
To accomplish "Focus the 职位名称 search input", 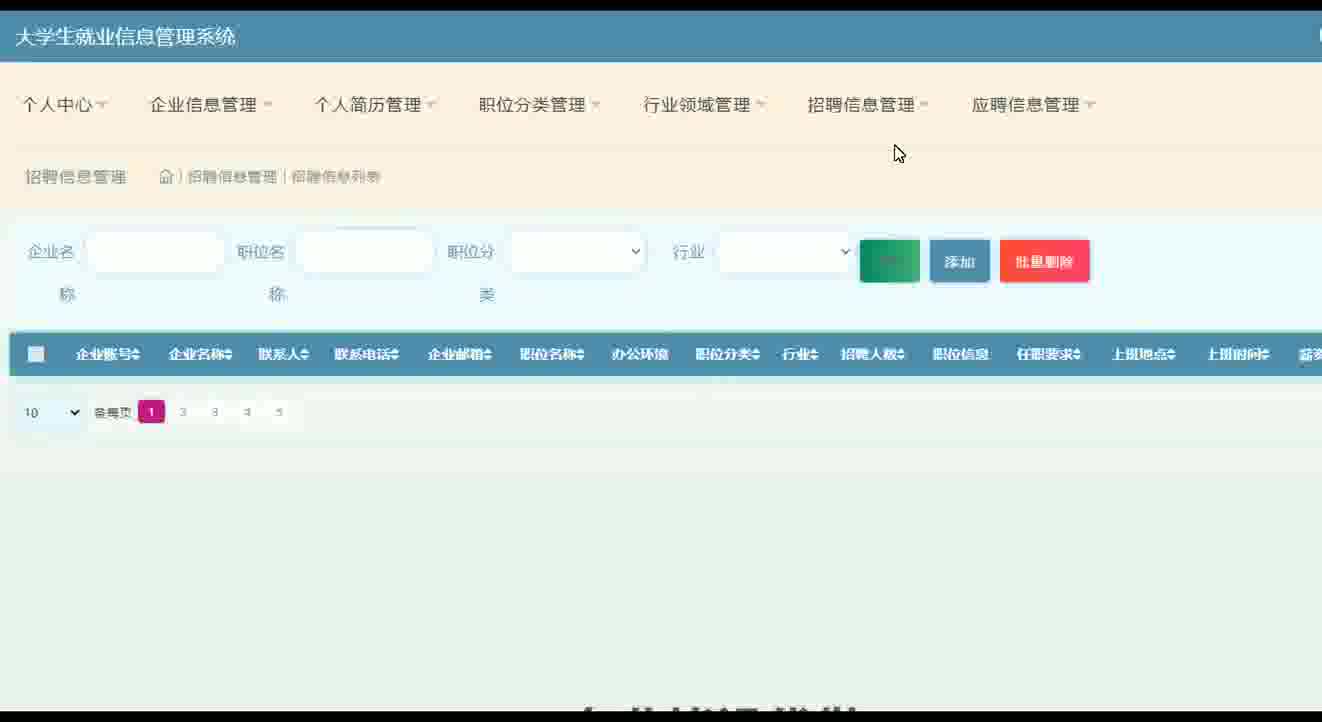I will click(365, 252).
